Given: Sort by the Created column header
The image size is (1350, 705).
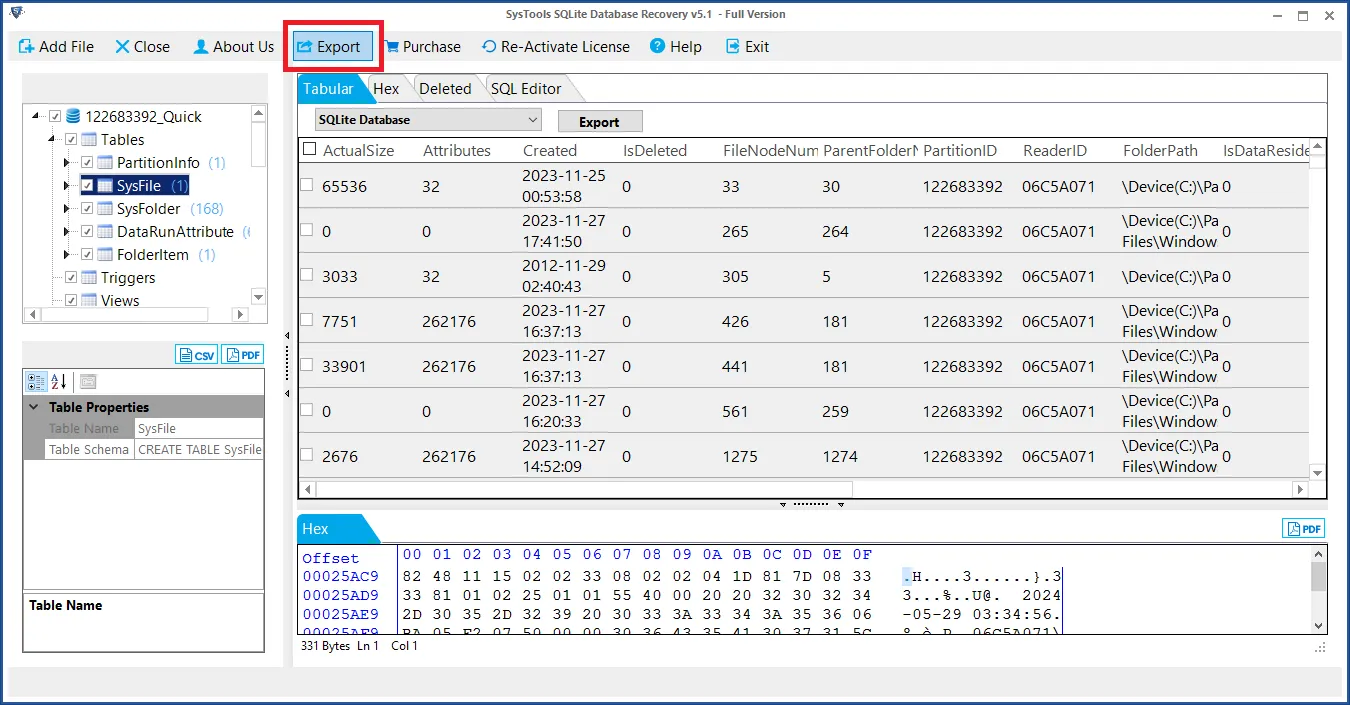Looking at the screenshot, I should [550, 150].
